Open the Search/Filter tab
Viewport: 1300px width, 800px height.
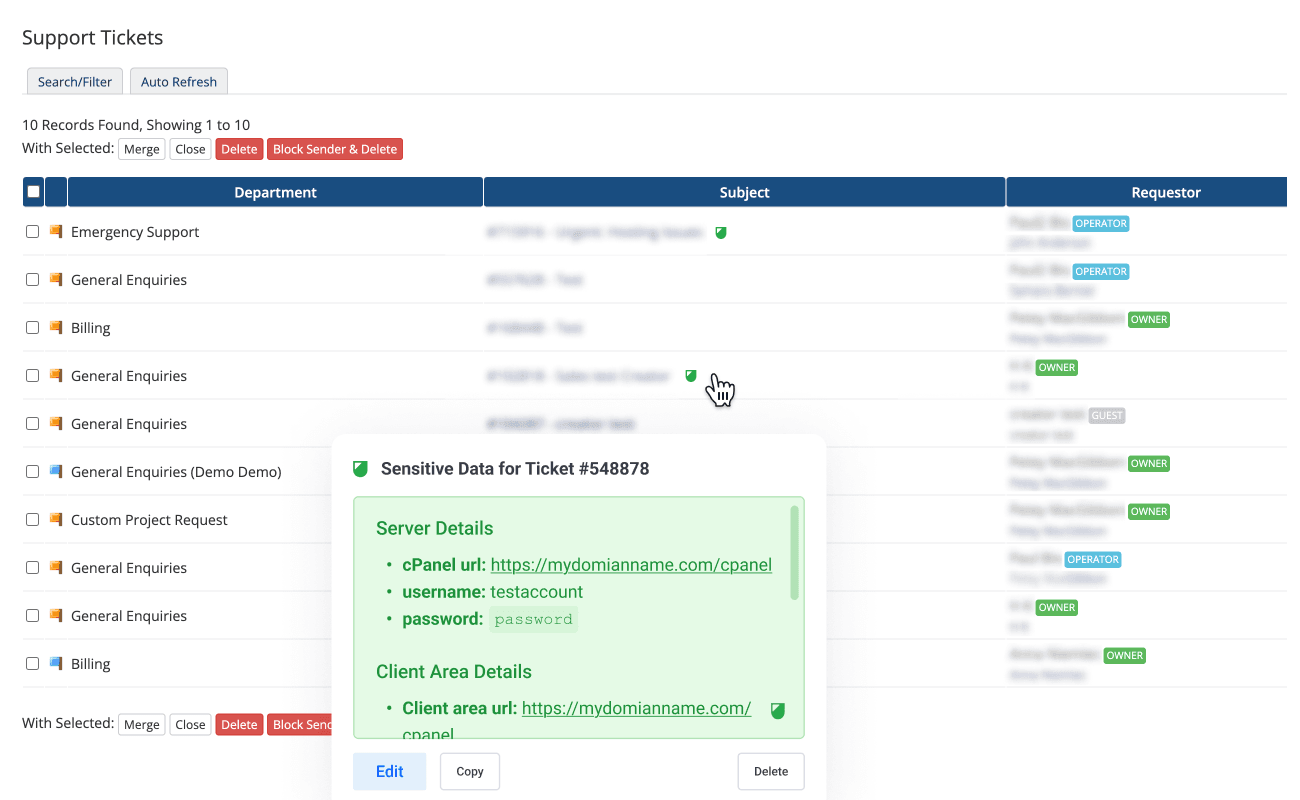click(x=75, y=81)
